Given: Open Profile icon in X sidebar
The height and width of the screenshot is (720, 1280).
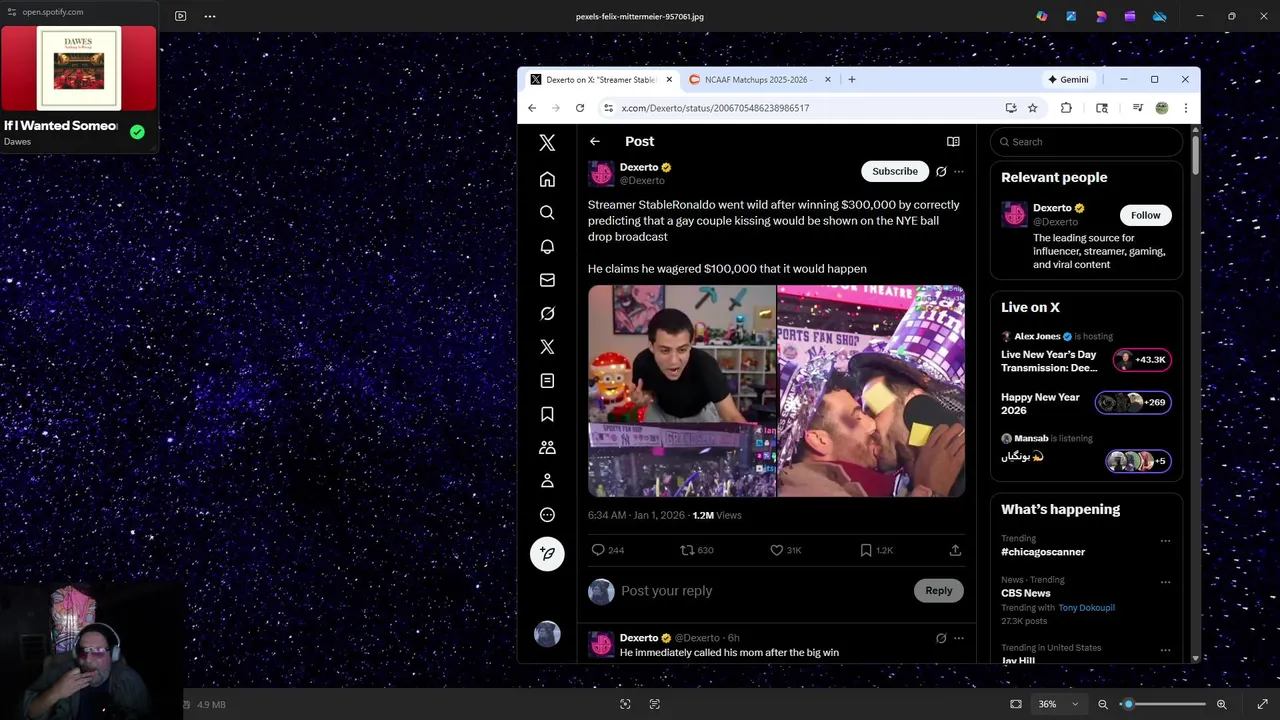Looking at the screenshot, I should pyautogui.click(x=547, y=481).
